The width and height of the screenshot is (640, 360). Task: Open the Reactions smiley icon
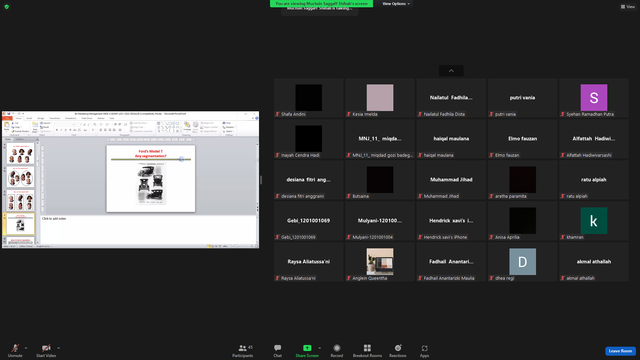pos(398,348)
